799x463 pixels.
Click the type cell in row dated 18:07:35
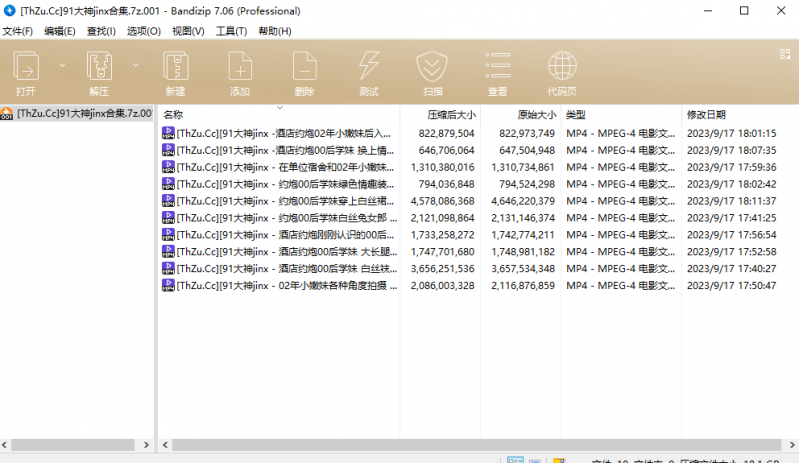tap(620, 150)
